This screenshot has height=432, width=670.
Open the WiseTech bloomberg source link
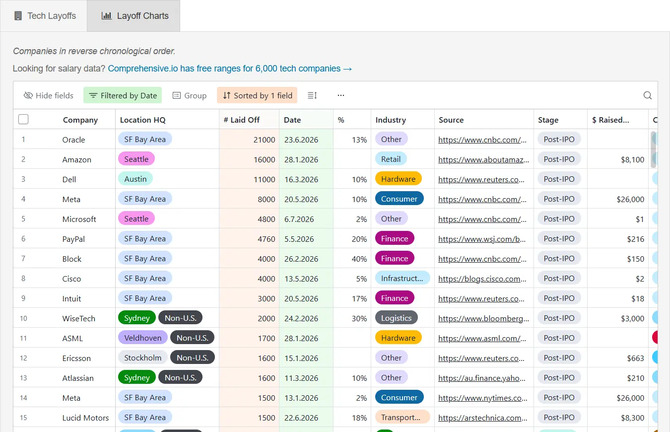coord(484,318)
